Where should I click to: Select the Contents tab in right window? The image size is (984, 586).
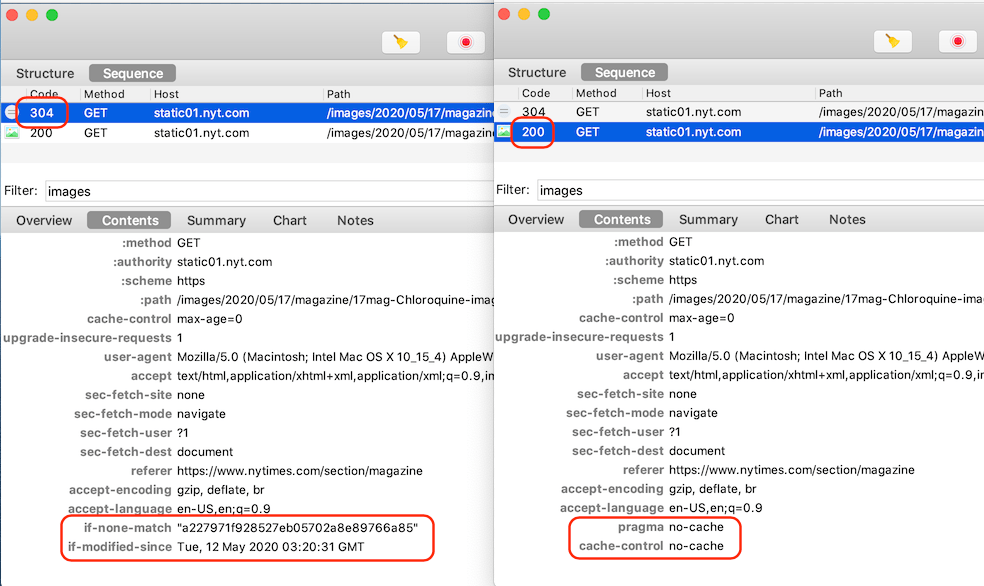coord(622,219)
